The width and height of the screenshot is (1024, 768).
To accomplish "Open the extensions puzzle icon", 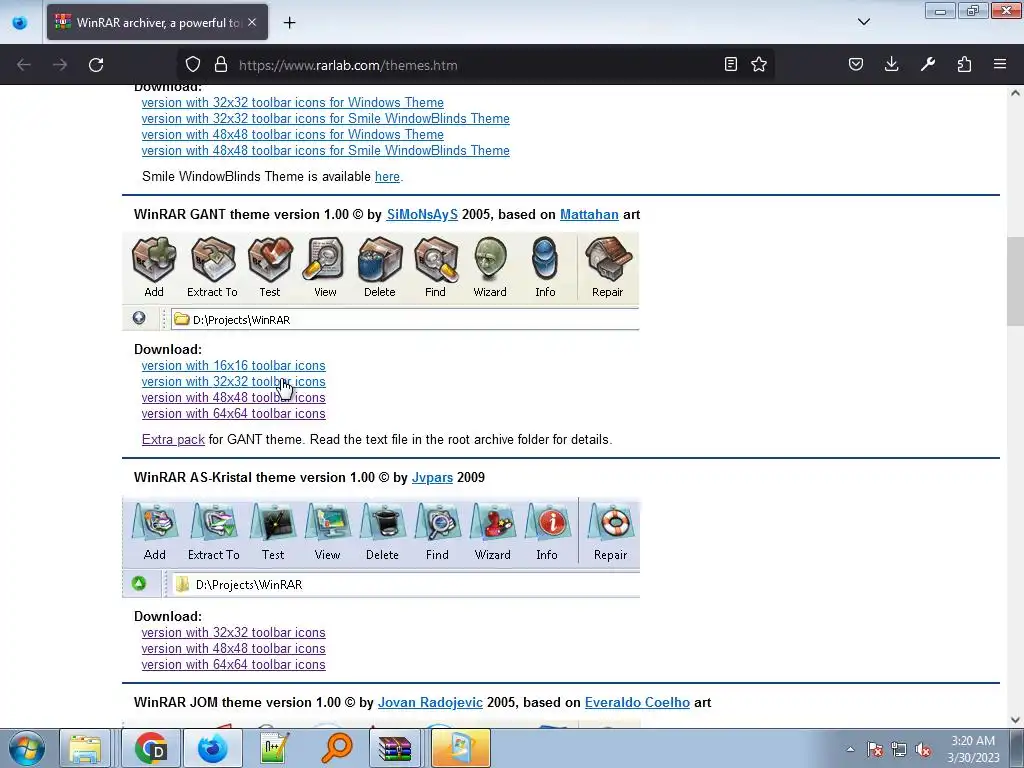I will coord(964,65).
